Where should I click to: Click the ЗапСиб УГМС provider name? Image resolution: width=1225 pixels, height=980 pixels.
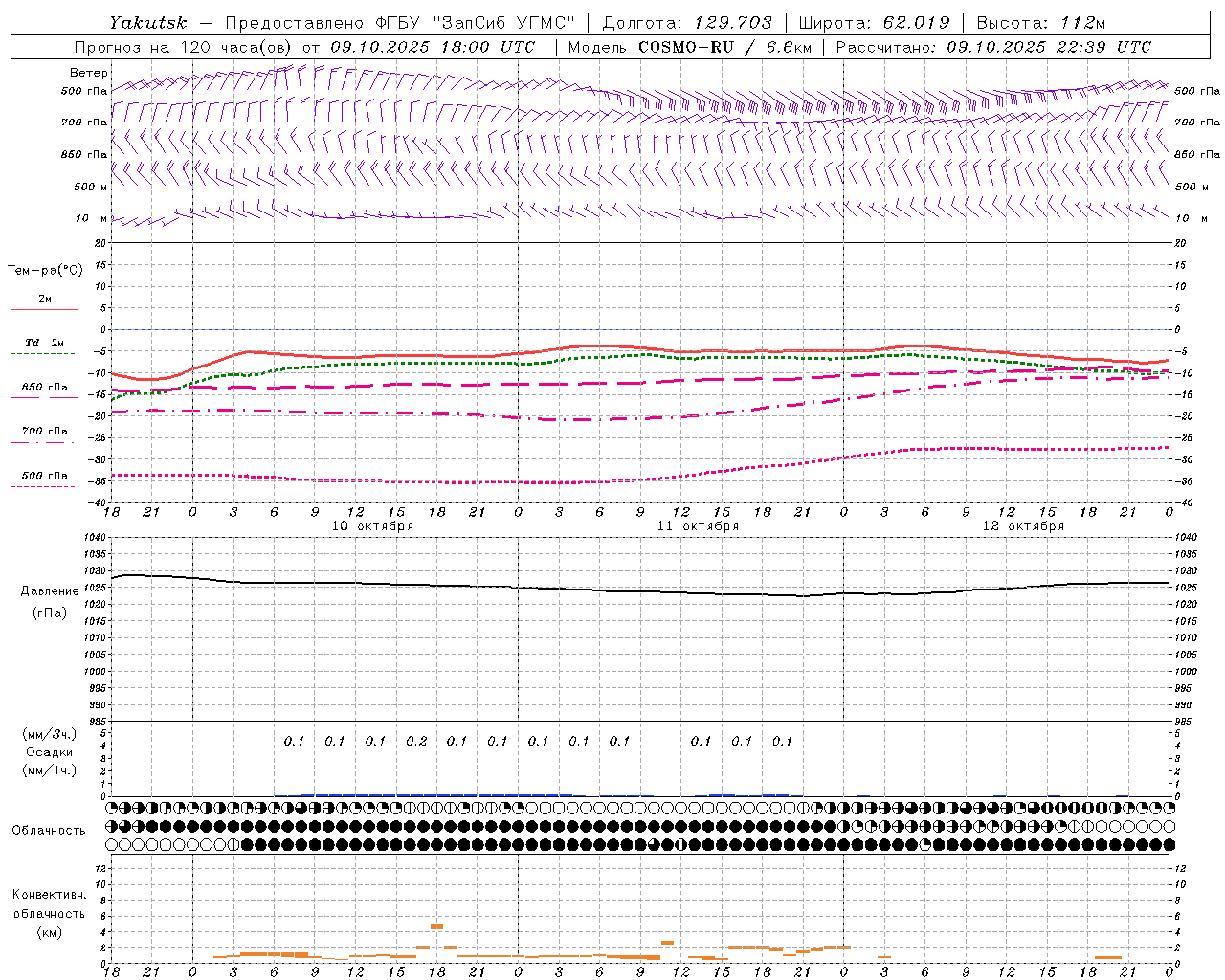504,22
